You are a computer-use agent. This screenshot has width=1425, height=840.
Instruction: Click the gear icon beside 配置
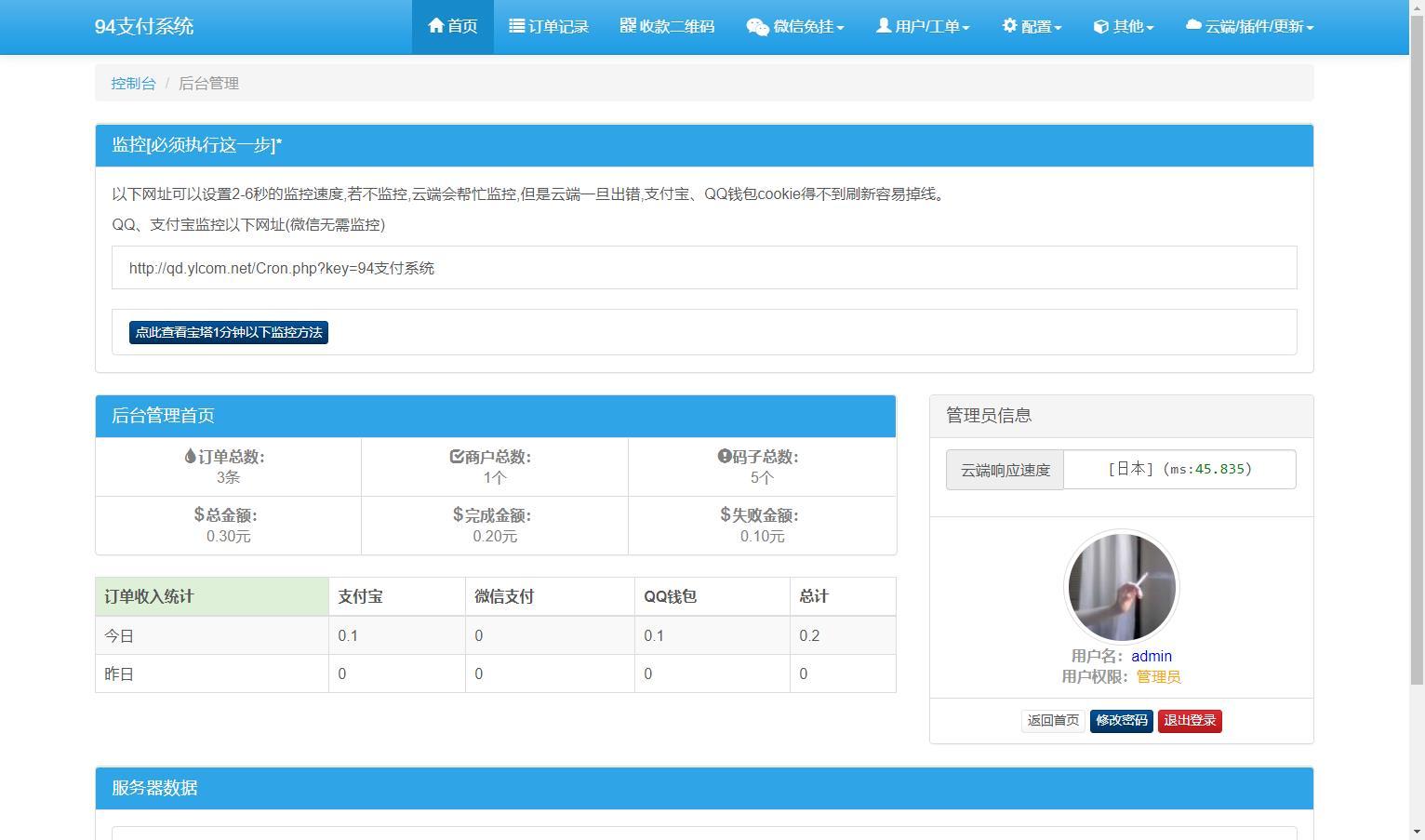pyautogui.click(x=1010, y=25)
